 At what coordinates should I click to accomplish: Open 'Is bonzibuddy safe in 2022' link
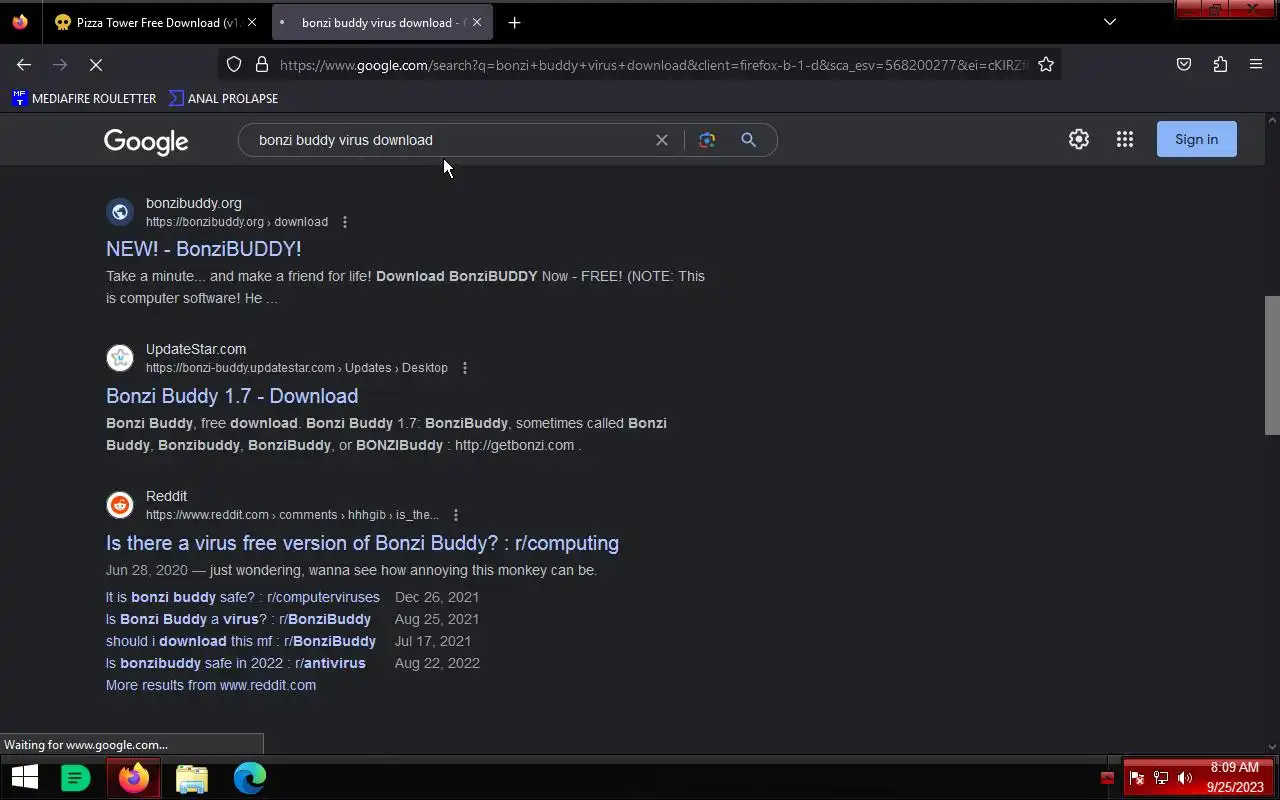pos(236,663)
